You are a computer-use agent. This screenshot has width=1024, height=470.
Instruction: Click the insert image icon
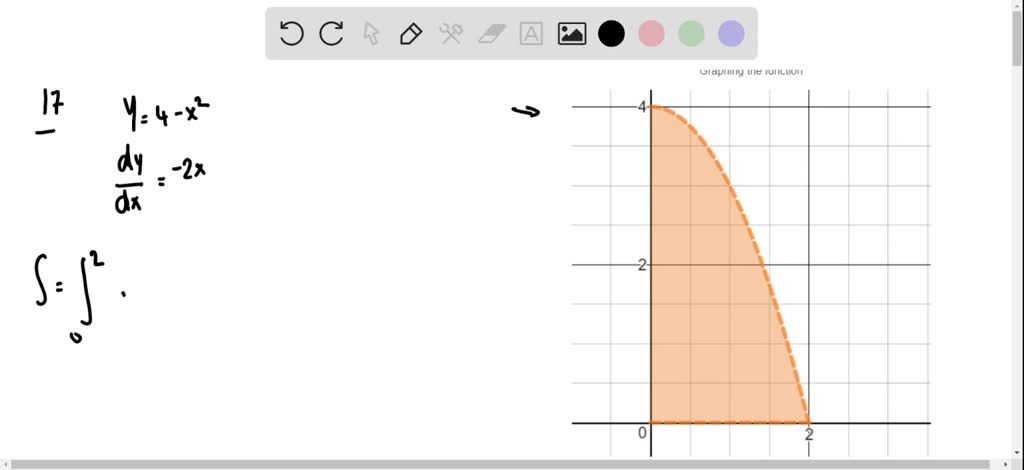coord(571,33)
